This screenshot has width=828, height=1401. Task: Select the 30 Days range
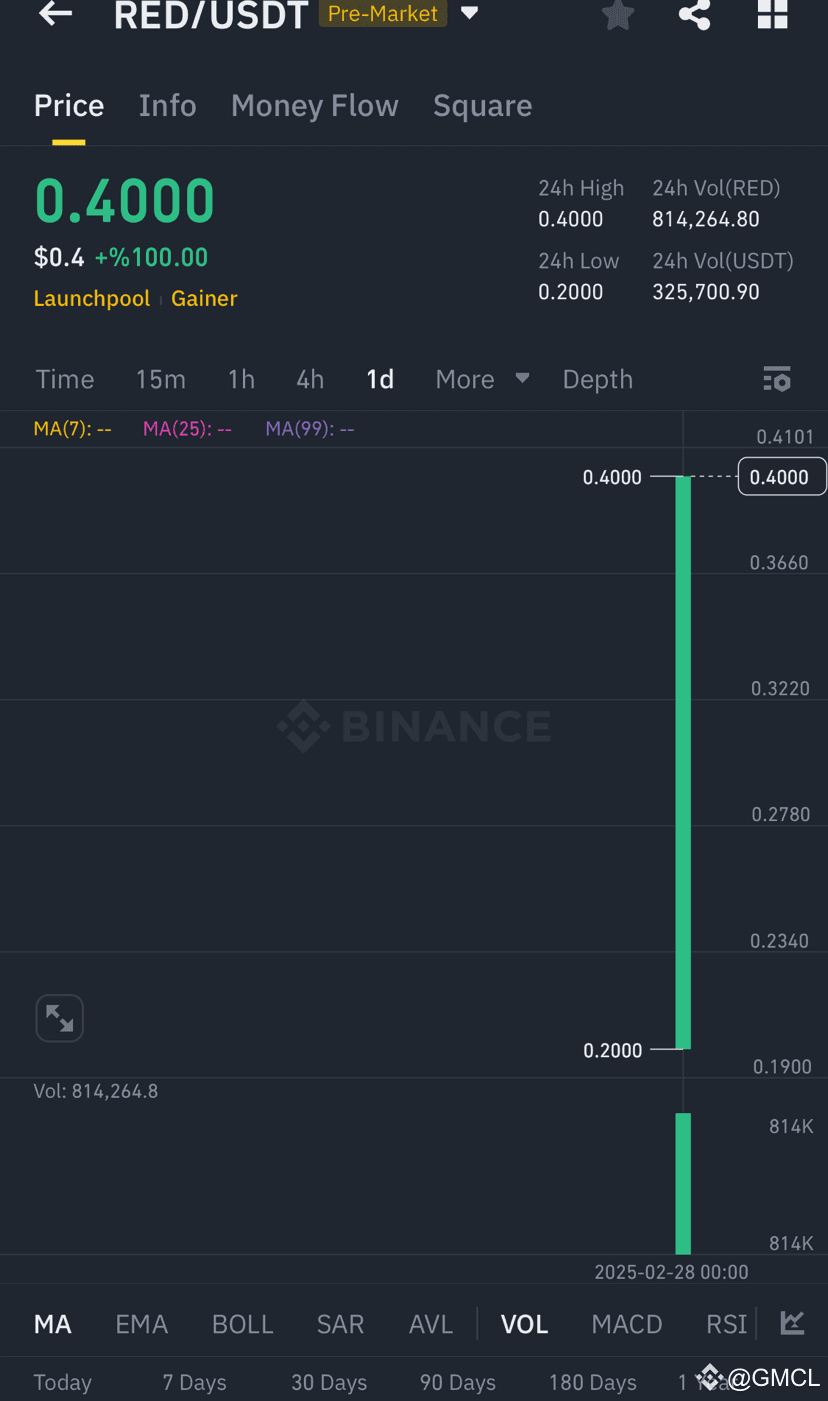pos(329,1382)
